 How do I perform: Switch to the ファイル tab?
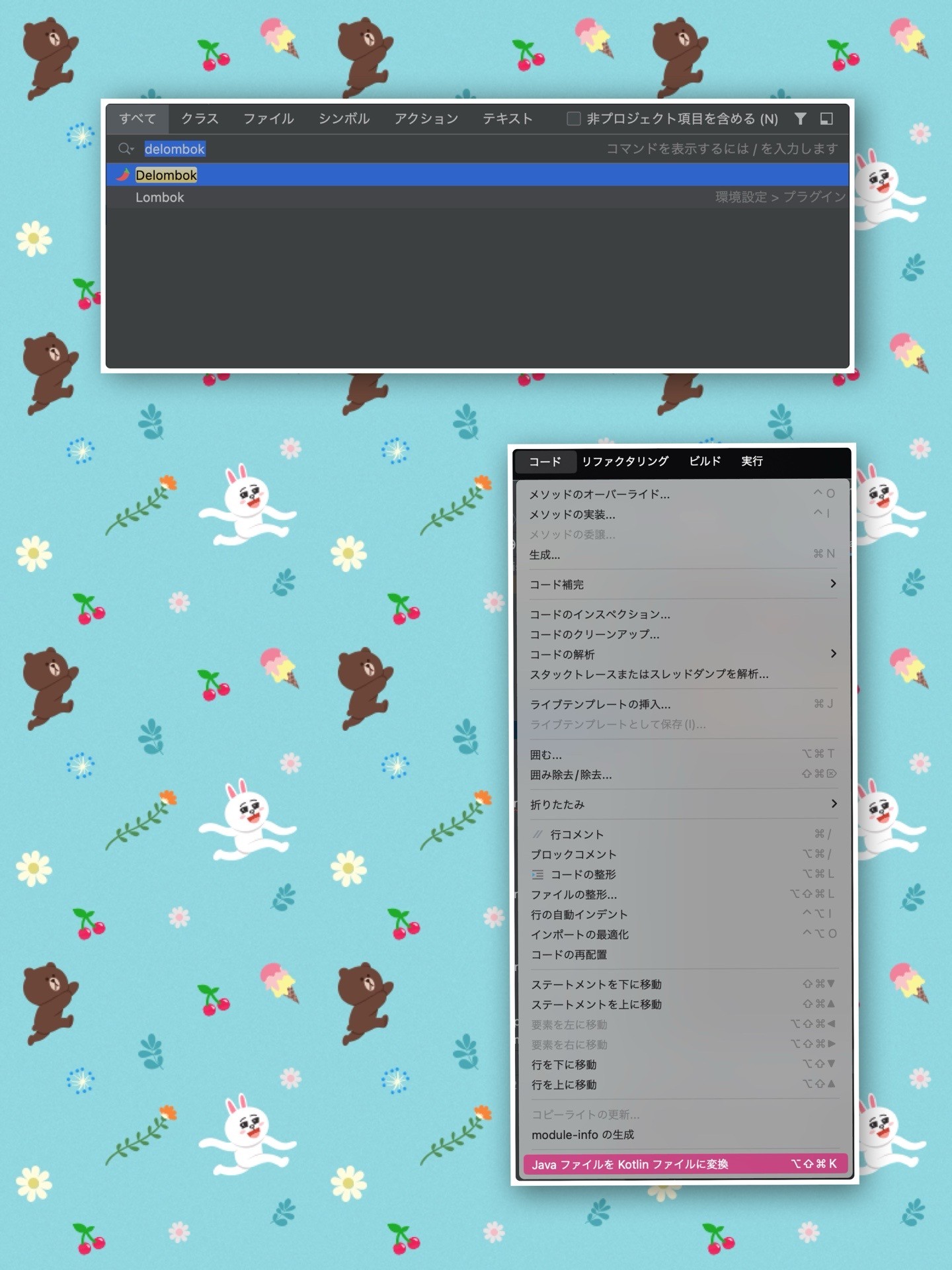(x=268, y=119)
